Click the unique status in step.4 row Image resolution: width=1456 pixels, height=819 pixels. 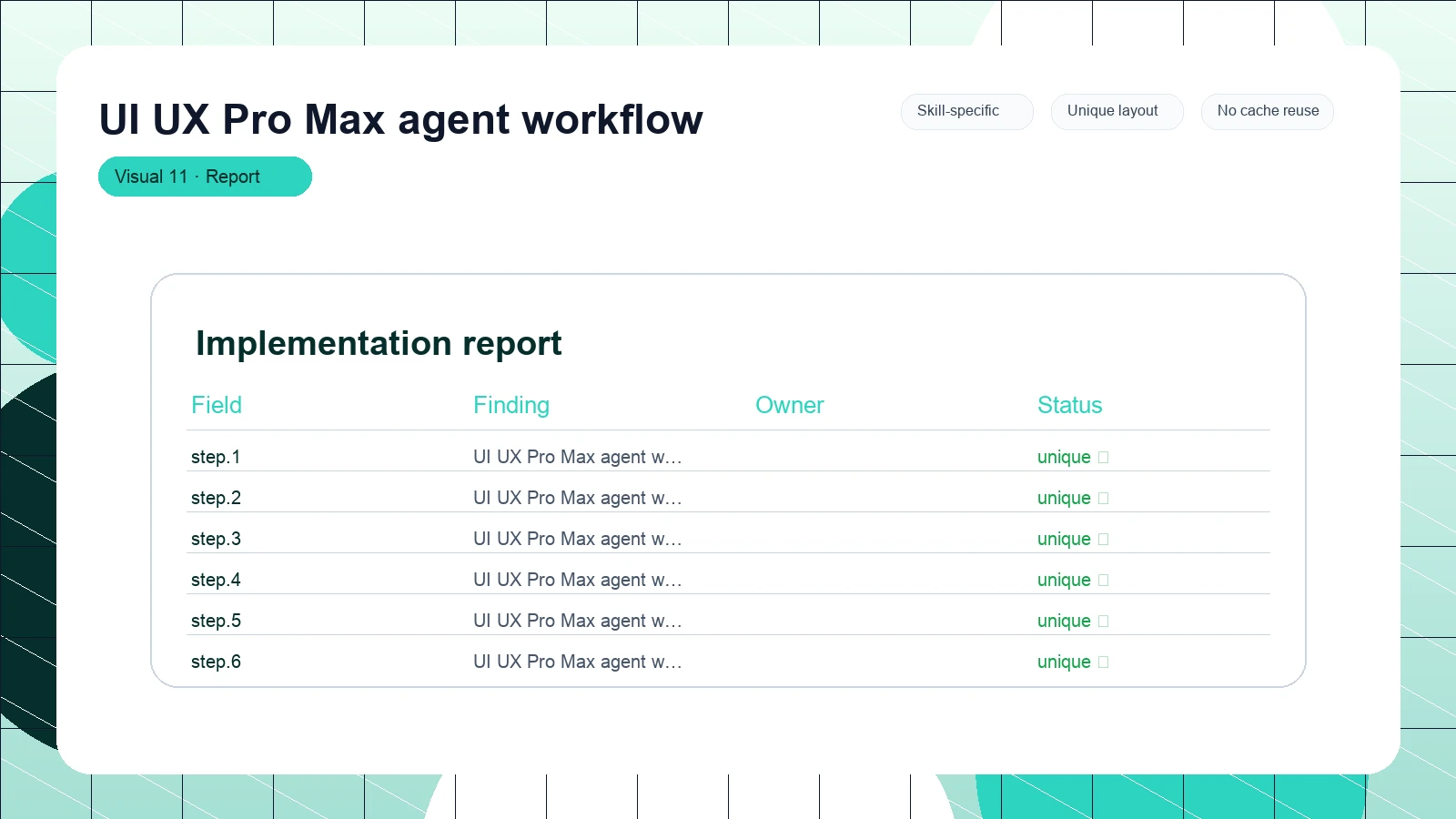1073,580
